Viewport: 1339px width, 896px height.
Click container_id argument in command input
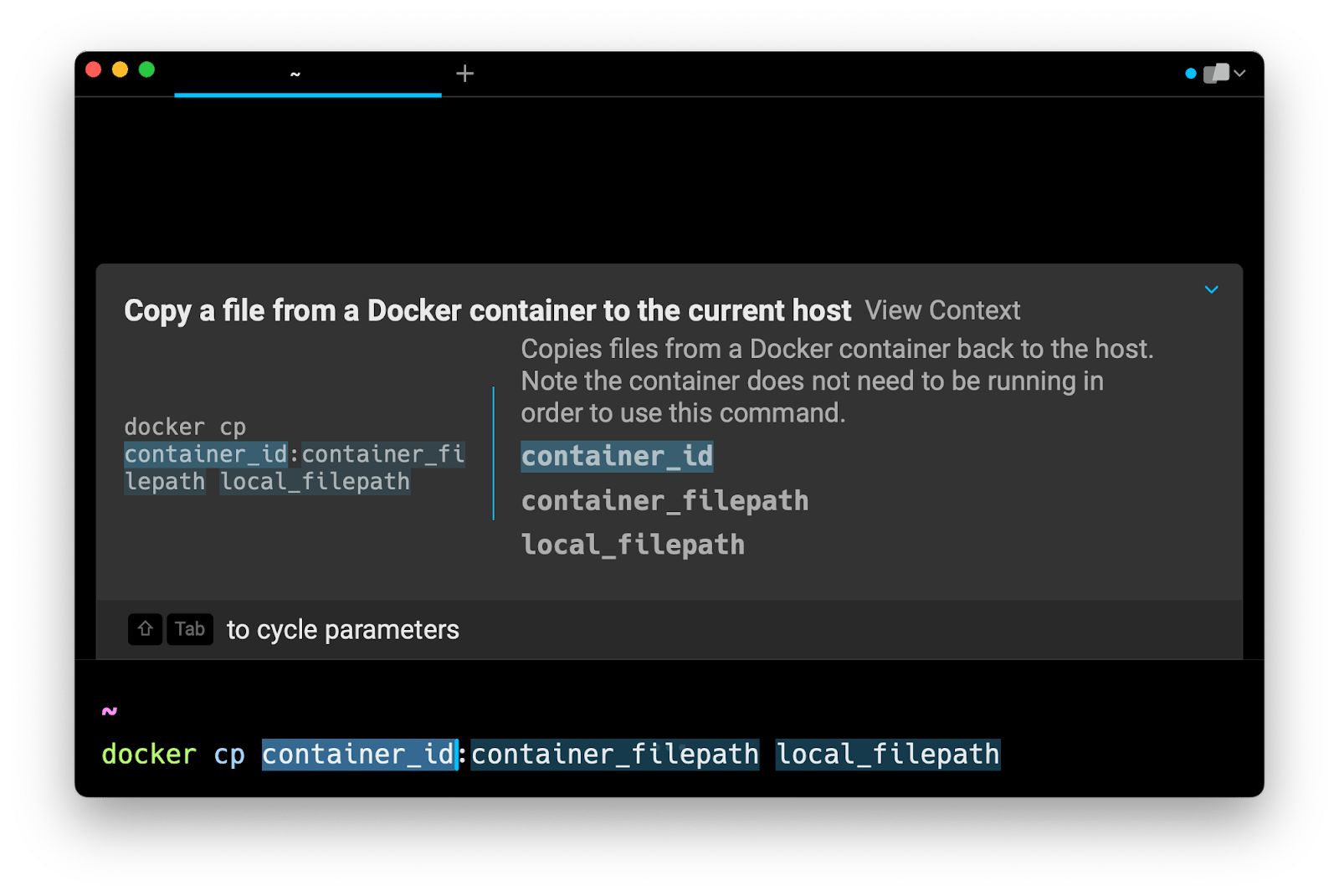click(357, 755)
